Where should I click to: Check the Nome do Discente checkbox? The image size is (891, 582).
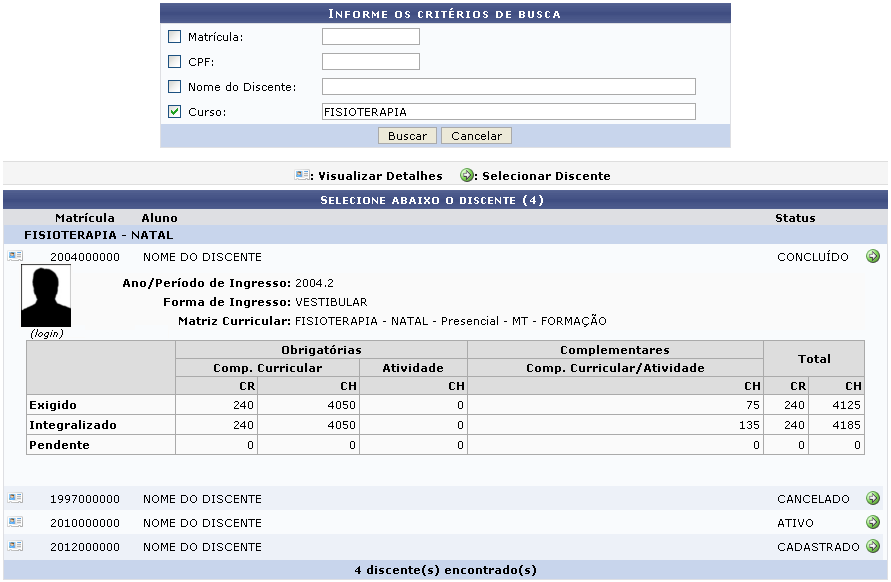tap(175, 87)
